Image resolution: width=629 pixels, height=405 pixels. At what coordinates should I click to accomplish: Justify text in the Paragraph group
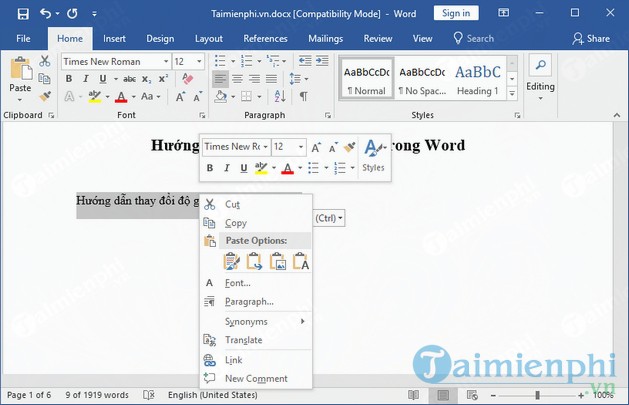coord(272,79)
